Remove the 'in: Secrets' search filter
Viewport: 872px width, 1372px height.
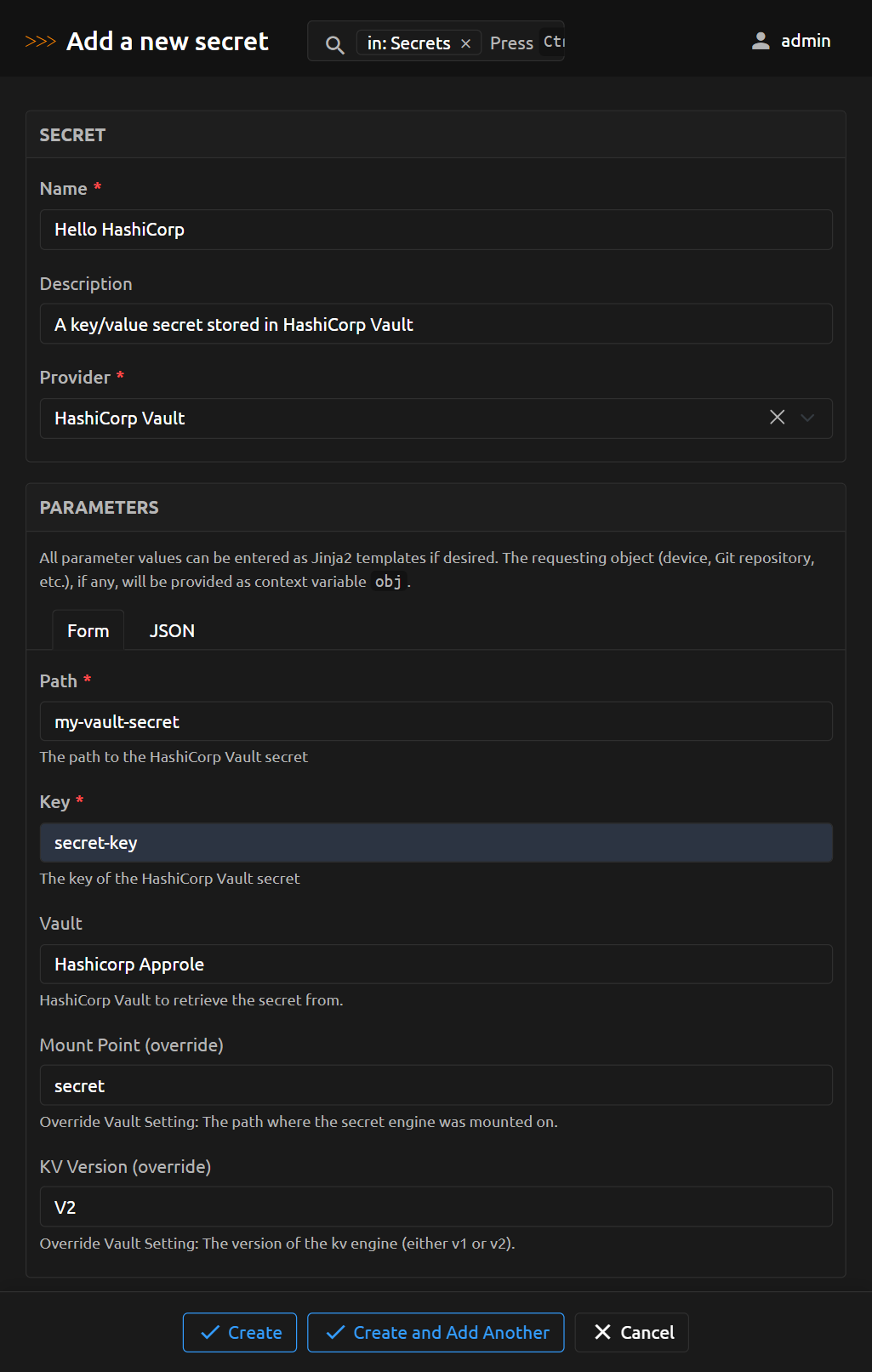tap(465, 43)
